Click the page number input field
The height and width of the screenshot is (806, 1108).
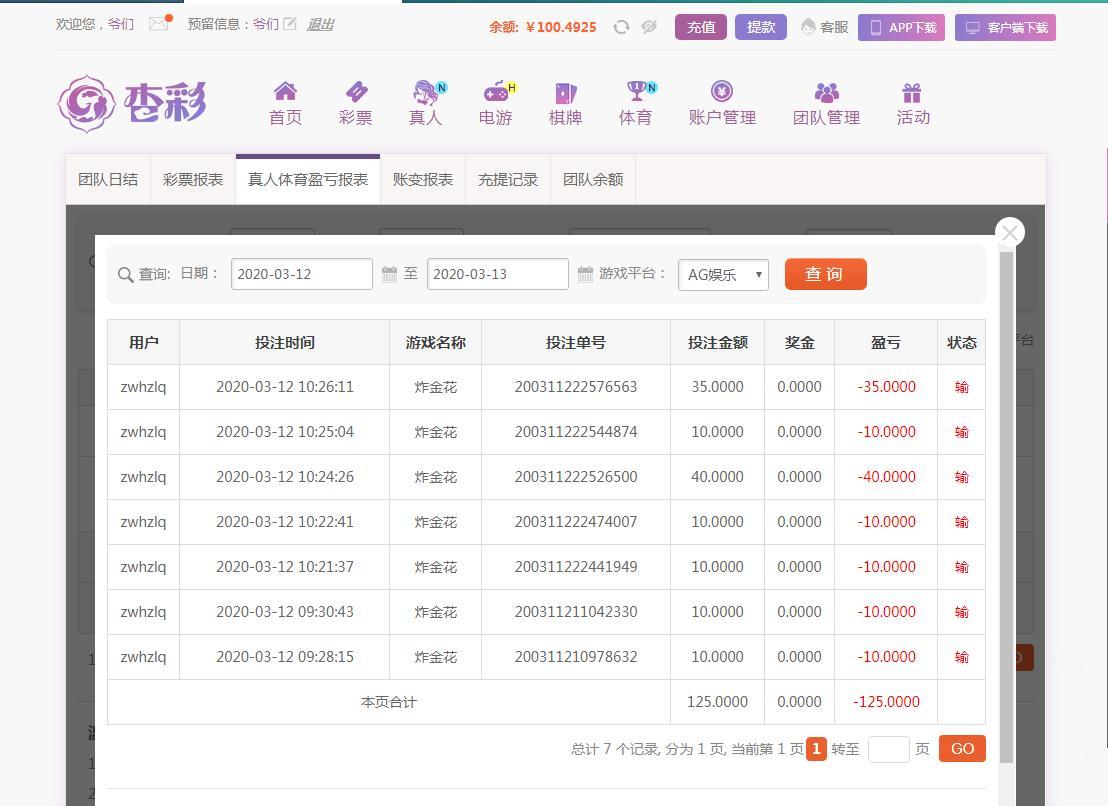tap(888, 749)
